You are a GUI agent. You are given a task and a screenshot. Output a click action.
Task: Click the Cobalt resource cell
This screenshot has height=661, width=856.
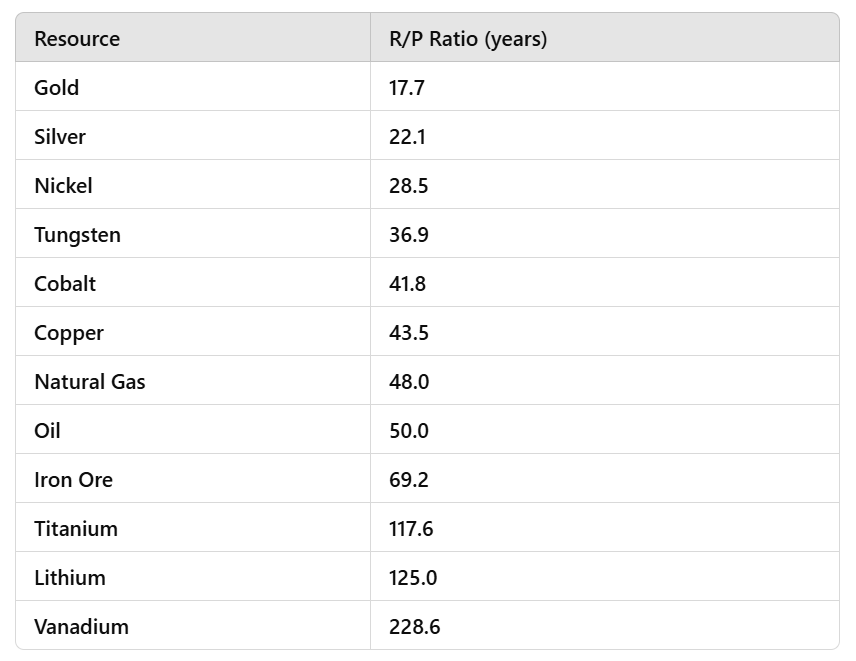point(65,284)
